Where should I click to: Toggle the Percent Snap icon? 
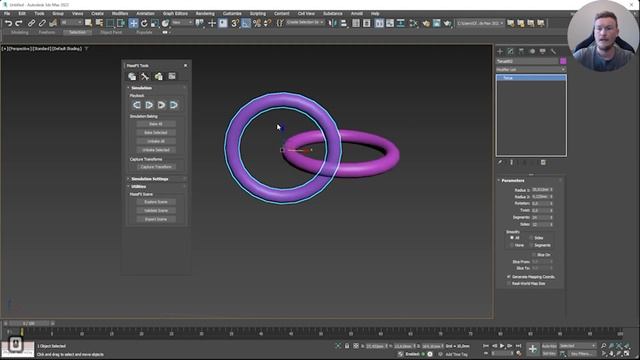[257, 23]
